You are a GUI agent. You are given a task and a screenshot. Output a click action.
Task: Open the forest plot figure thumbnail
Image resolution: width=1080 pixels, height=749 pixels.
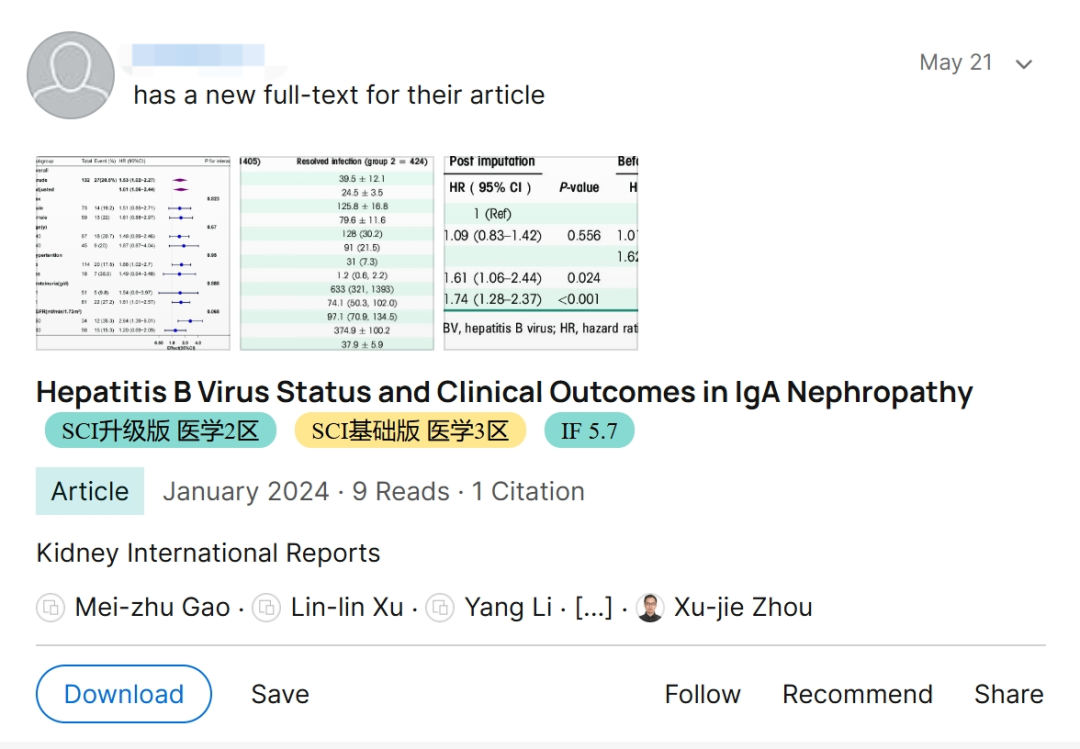click(x=133, y=253)
